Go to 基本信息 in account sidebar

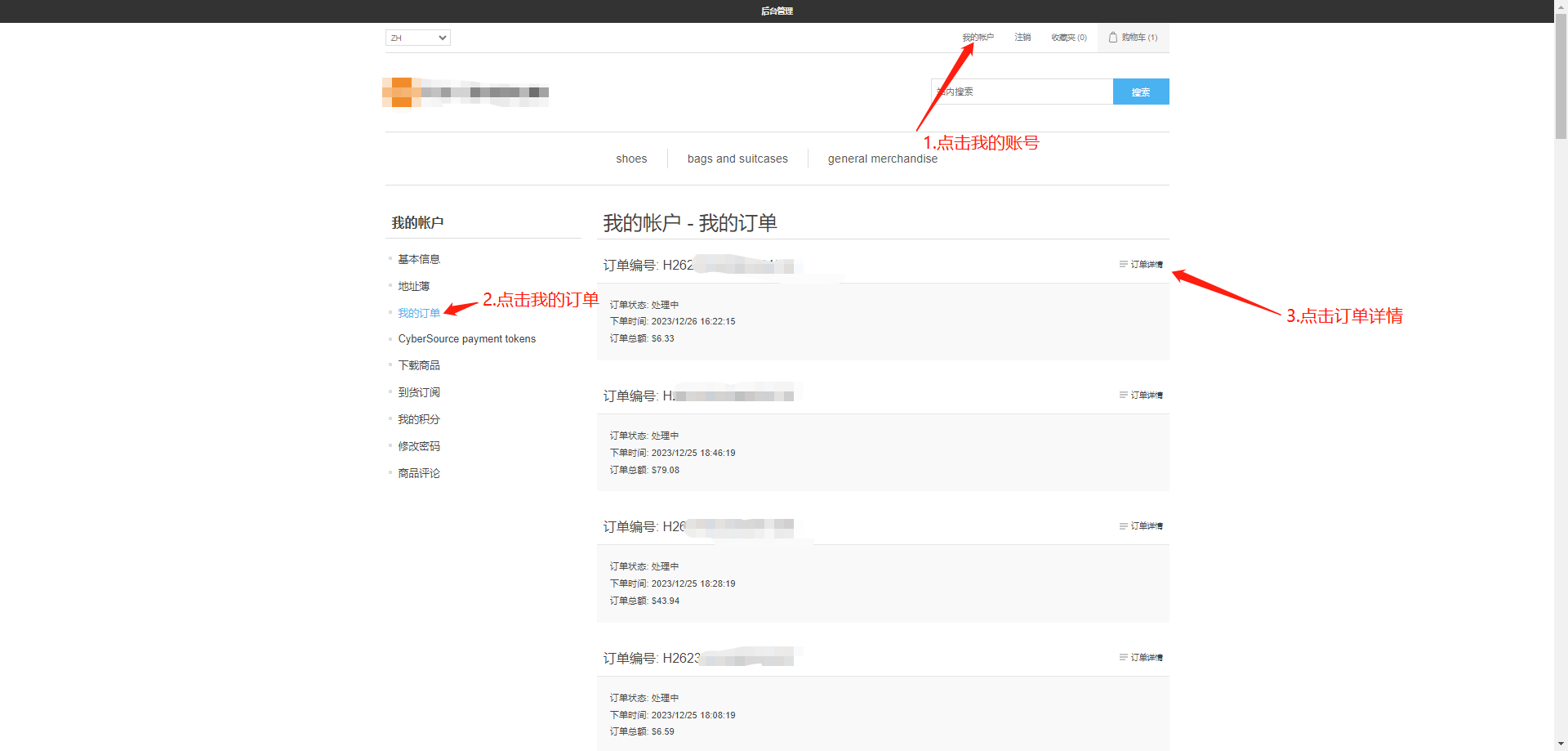pos(419,259)
